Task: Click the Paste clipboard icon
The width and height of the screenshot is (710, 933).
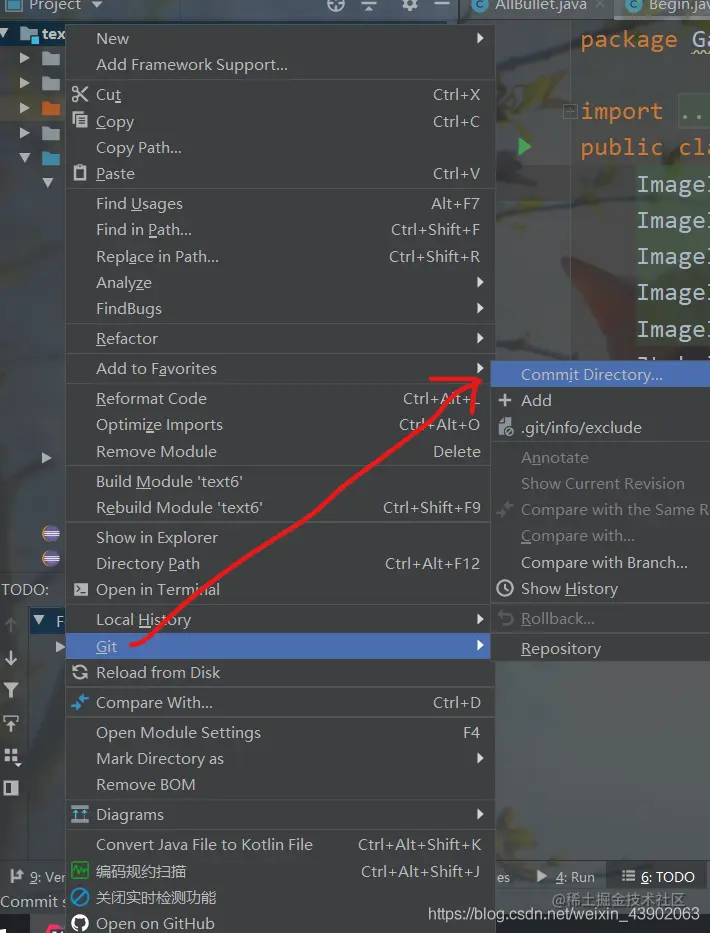Action: pyautogui.click(x=80, y=173)
